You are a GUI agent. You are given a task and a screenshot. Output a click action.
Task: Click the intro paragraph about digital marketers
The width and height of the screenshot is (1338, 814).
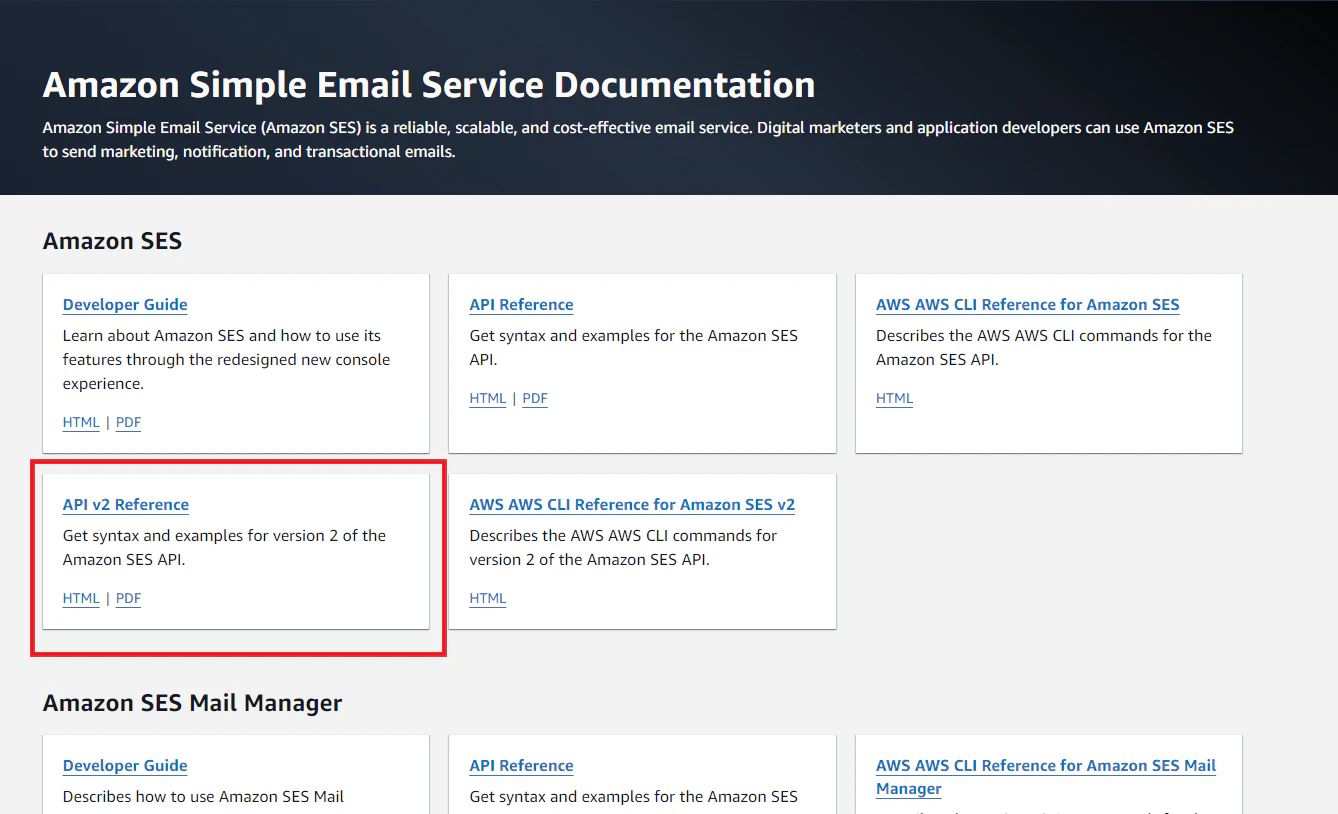point(638,140)
